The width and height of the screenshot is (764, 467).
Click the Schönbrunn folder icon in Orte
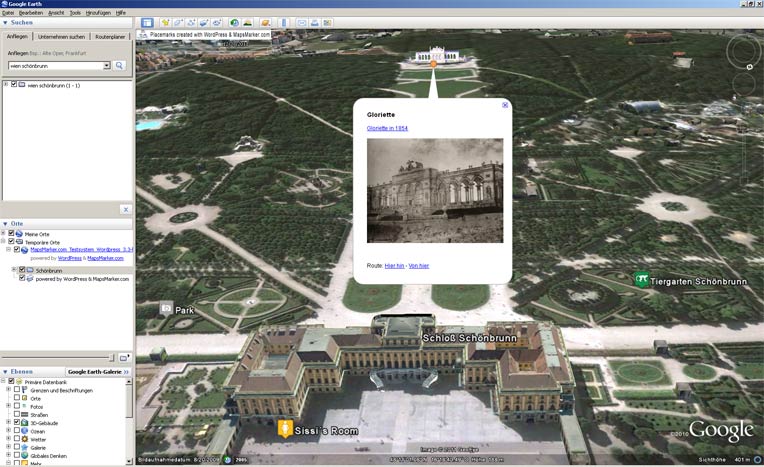tap(30, 270)
